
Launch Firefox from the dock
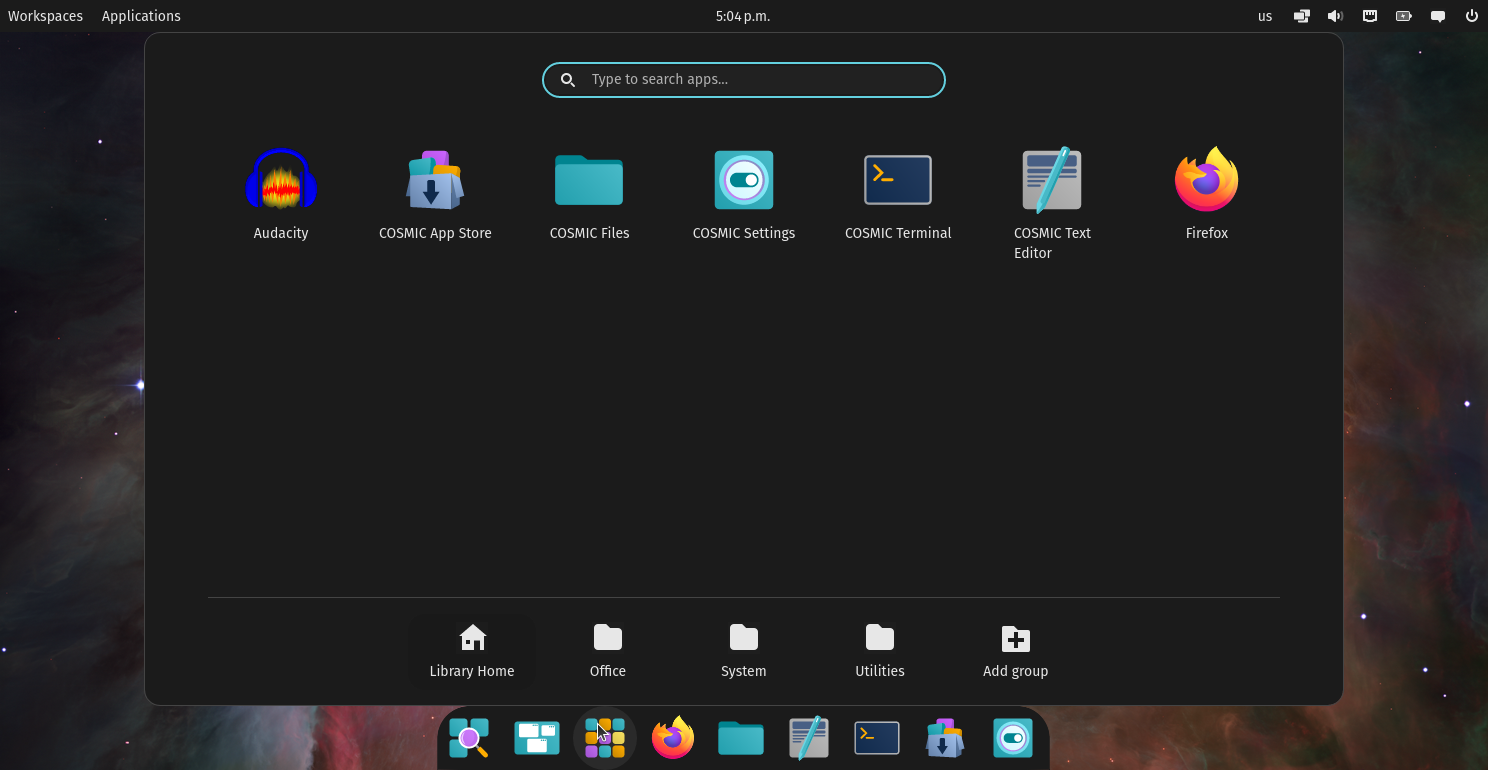pyautogui.click(x=673, y=738)
